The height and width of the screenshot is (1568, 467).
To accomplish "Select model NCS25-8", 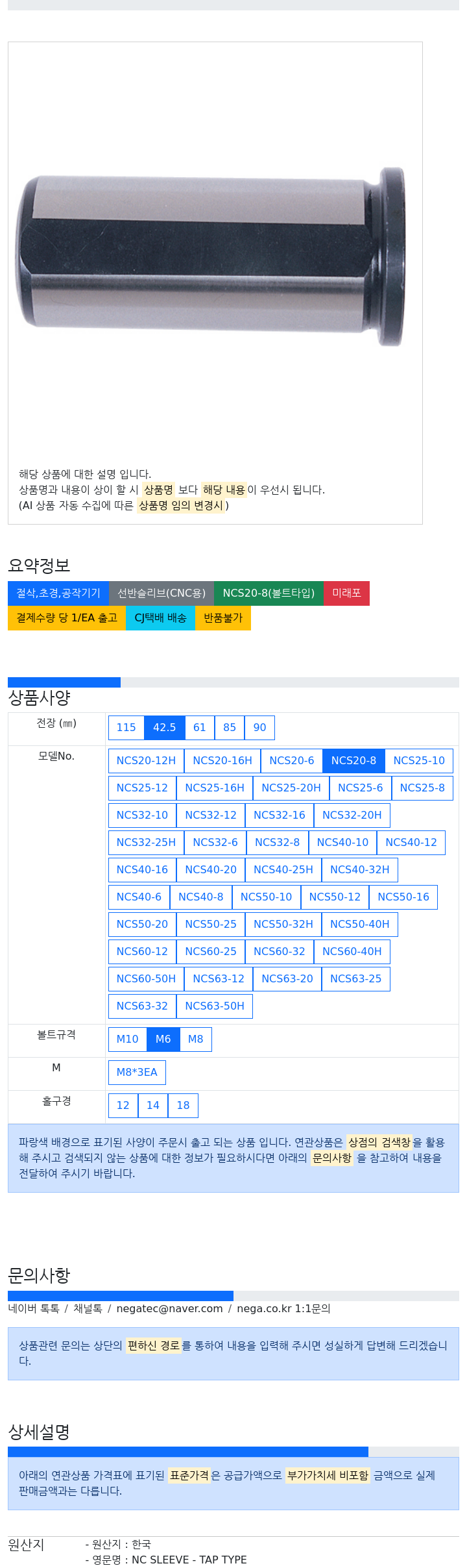I will click(422, 788).
